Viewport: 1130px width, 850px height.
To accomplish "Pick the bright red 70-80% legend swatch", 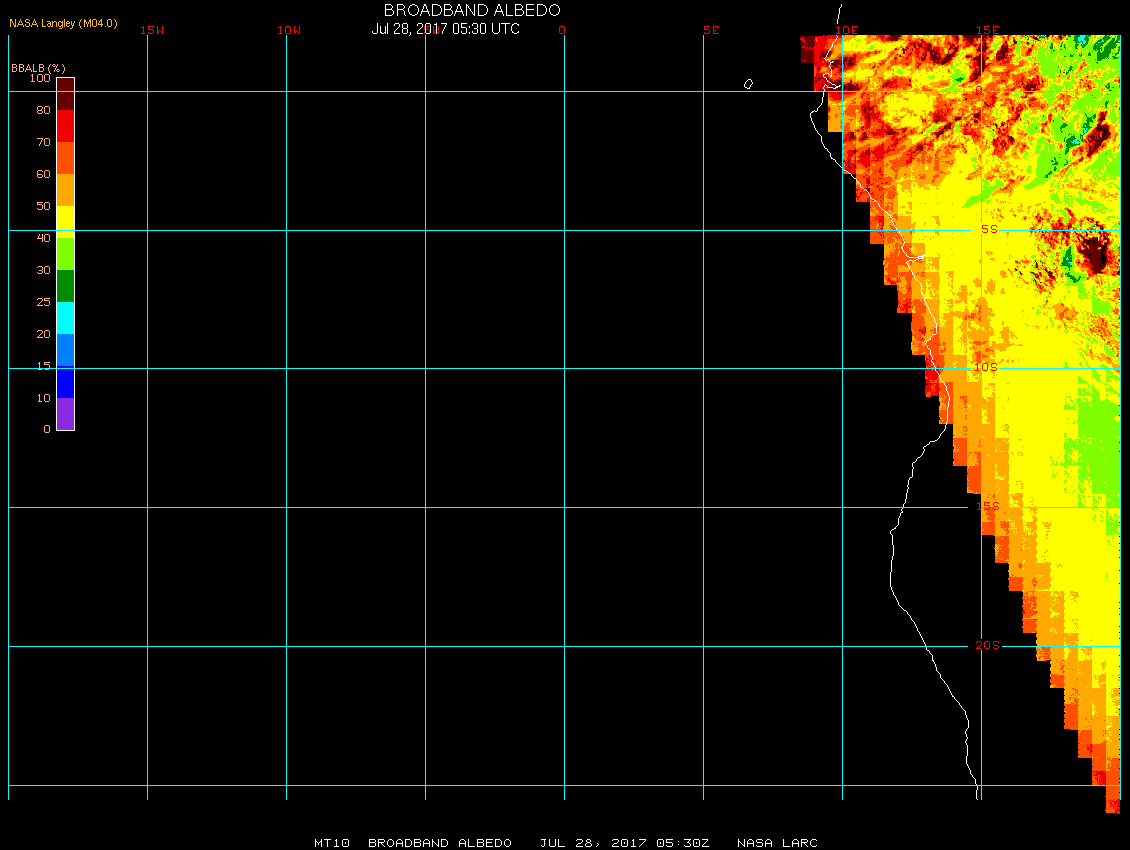I will click(65, 125).
